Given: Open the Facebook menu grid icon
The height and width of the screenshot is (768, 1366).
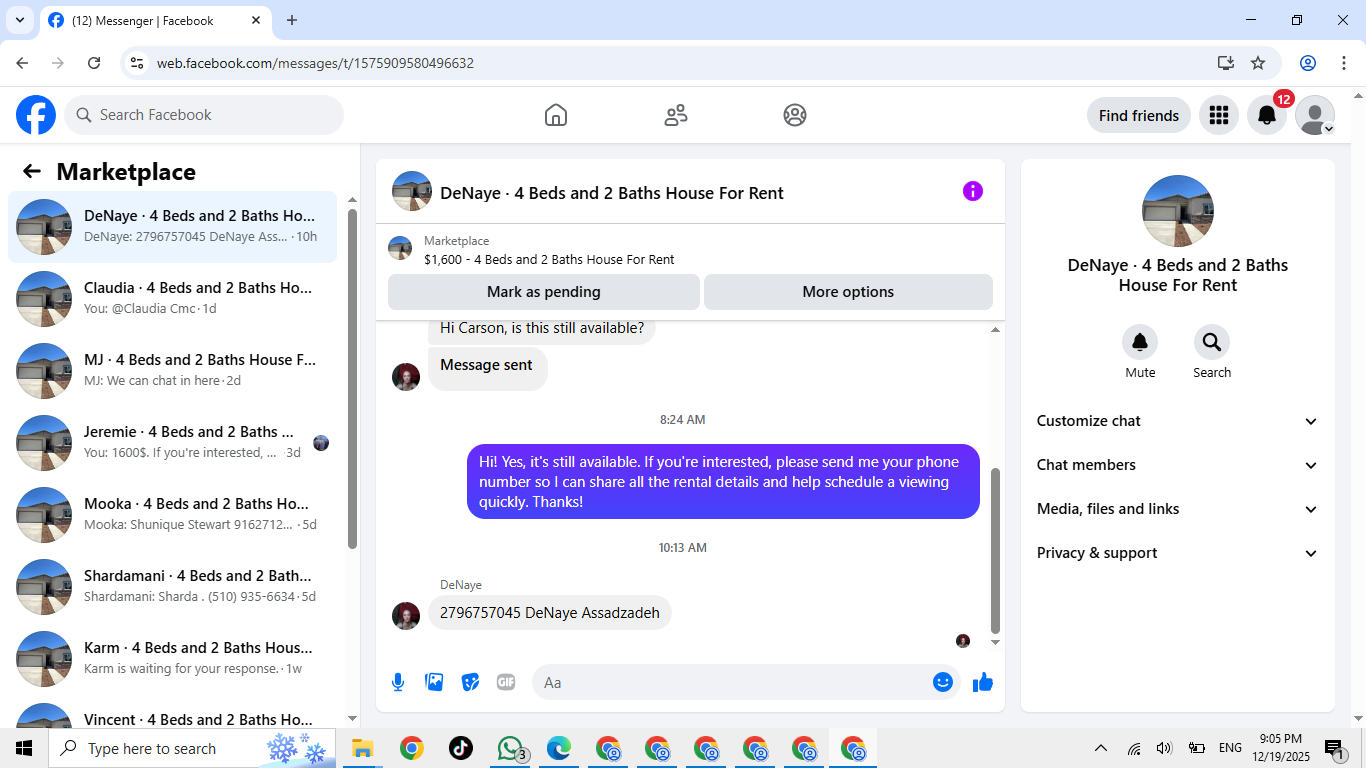Looking at the screenshot, I should click(x=1218, y=115).
